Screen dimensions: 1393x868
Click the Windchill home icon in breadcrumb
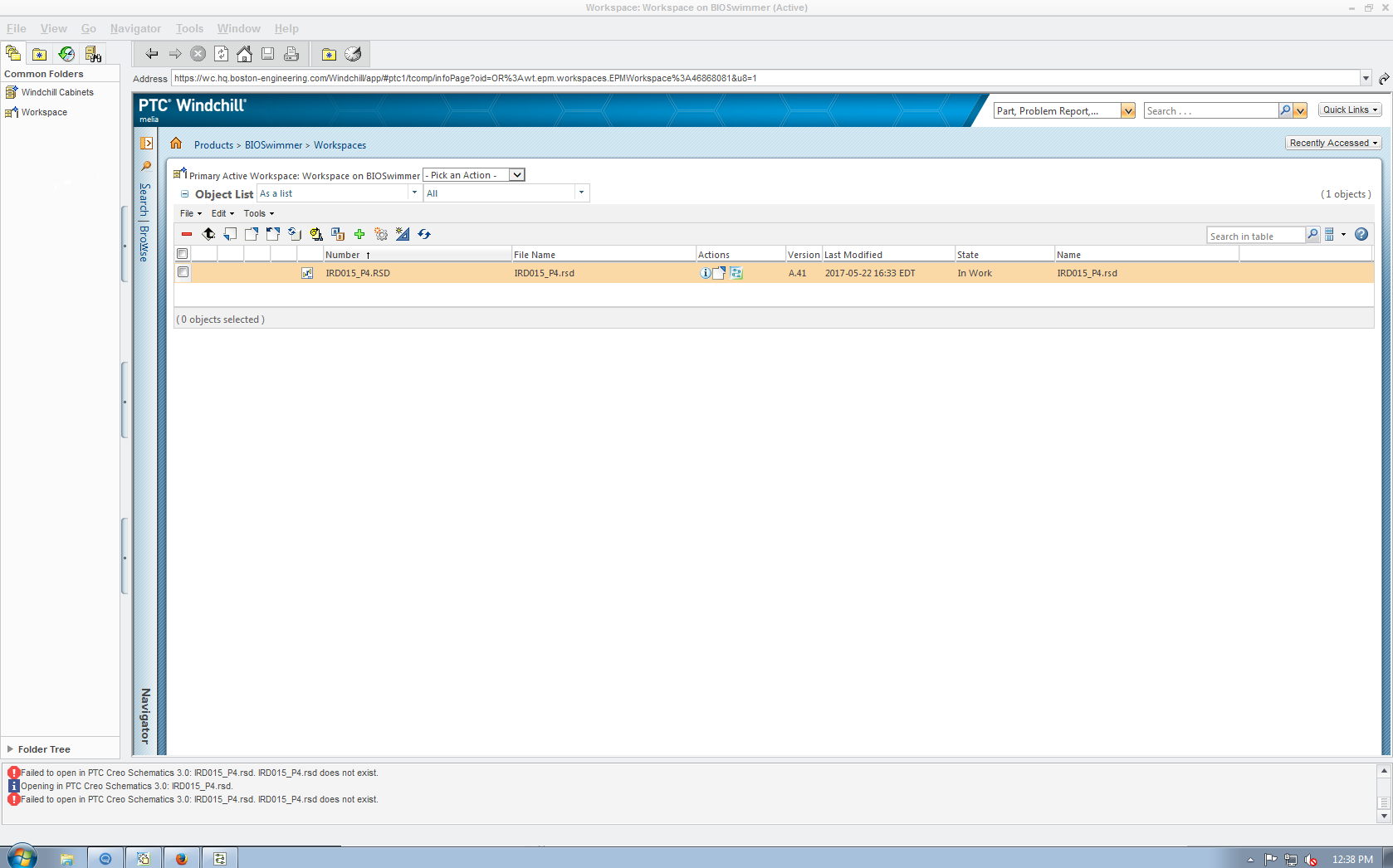click(x=176, y=144)
